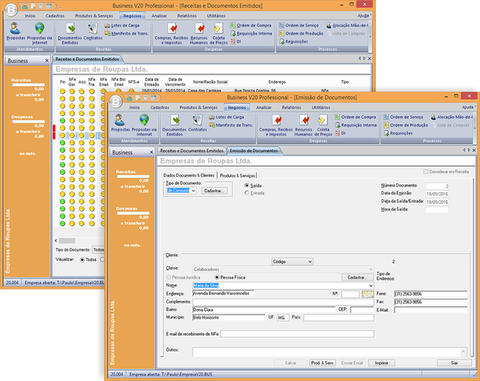Click the Prod. & Serv. button
This screenshot has width=480, height=381.
(x=322, y=363)
